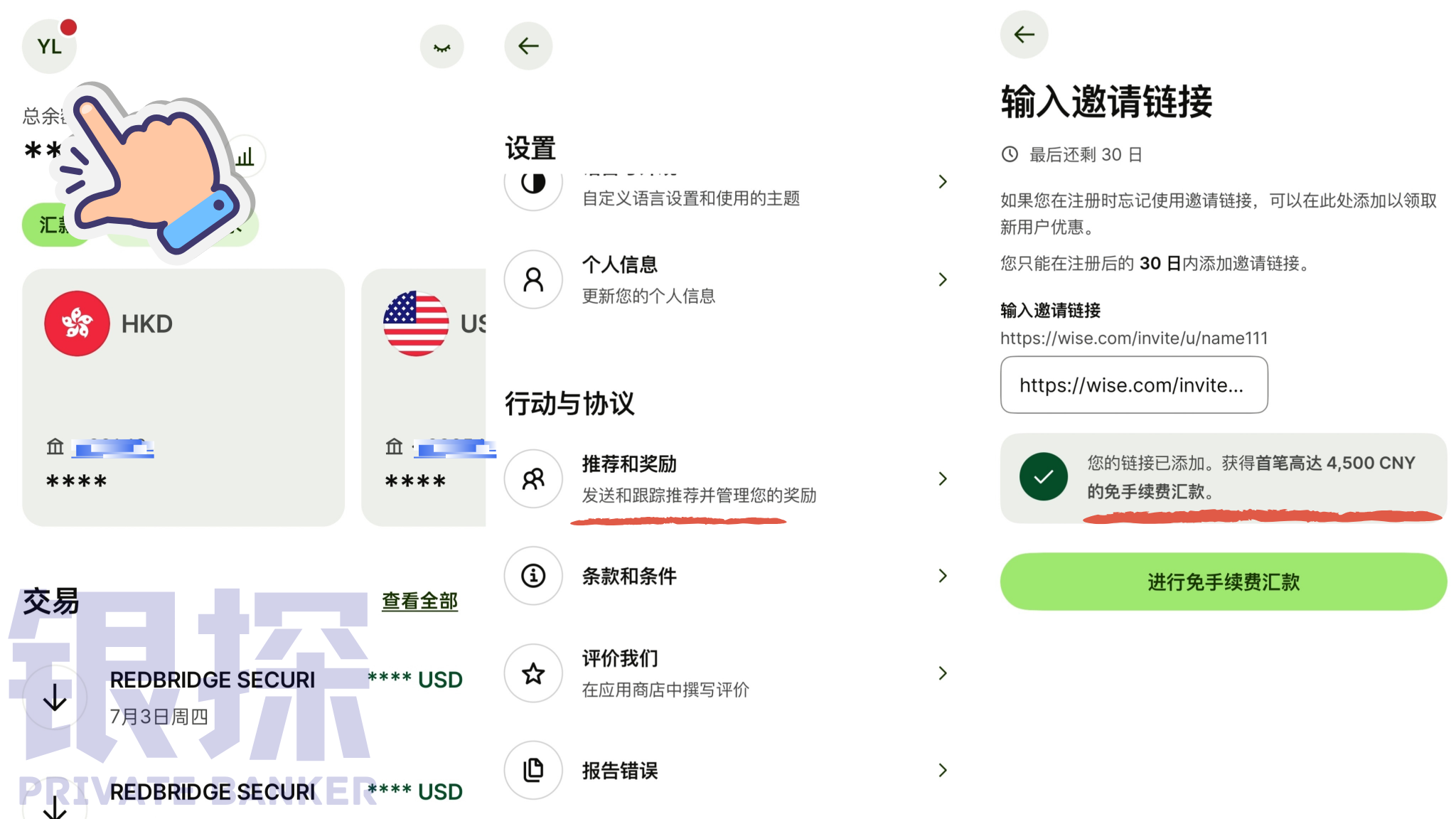1456x819 pixels.
Task: Open the YL profile avatar
Action: pos(49,46)
